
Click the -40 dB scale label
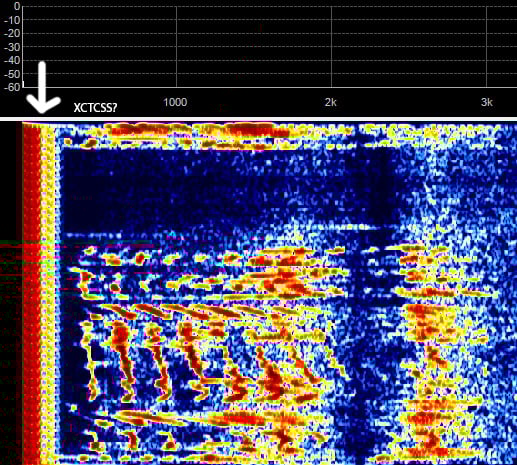point(12,60)
